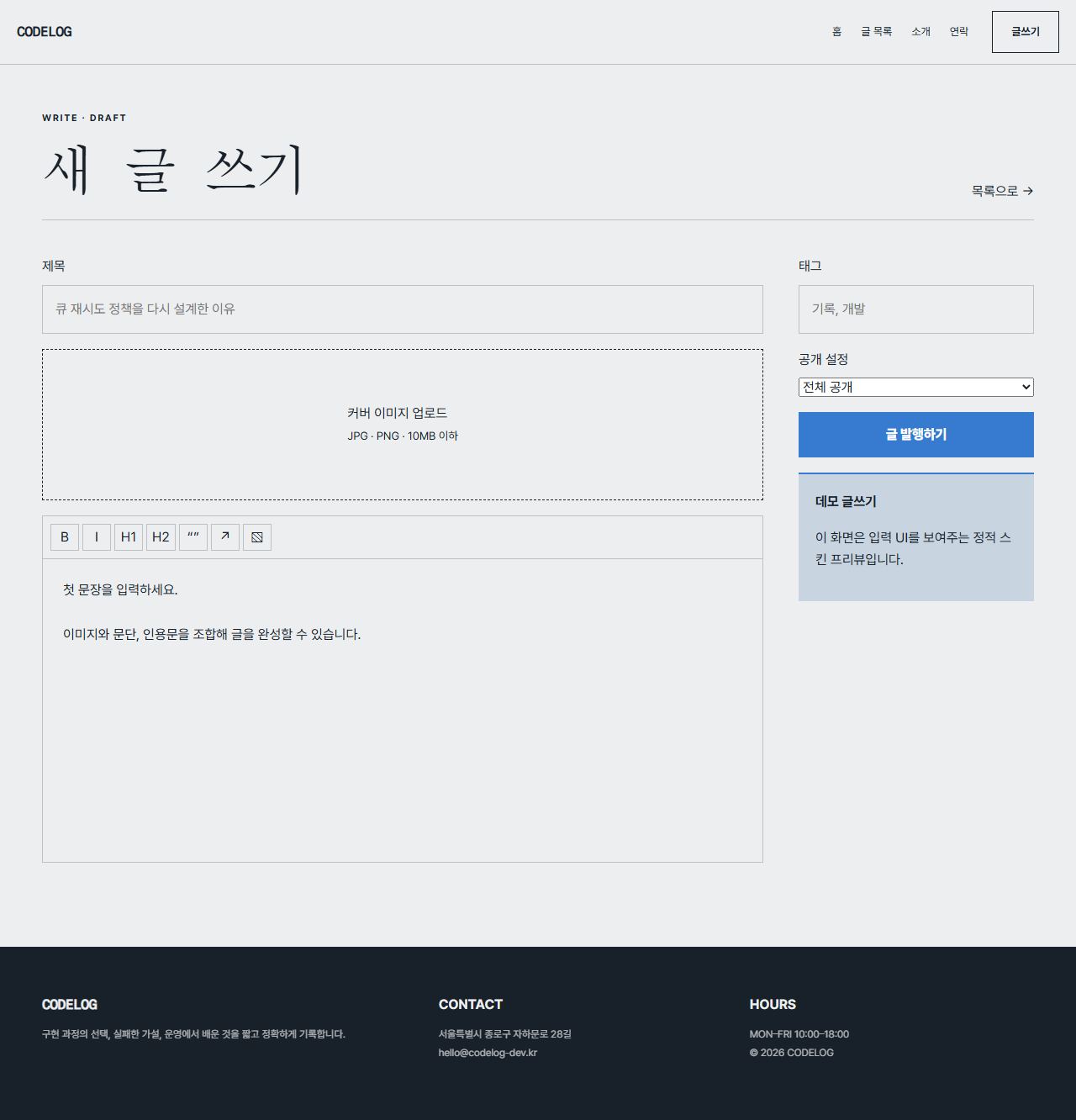Click the JPG · PNG · 10MB 이하 hint
1076x1120 pixels.
[403, 436]
